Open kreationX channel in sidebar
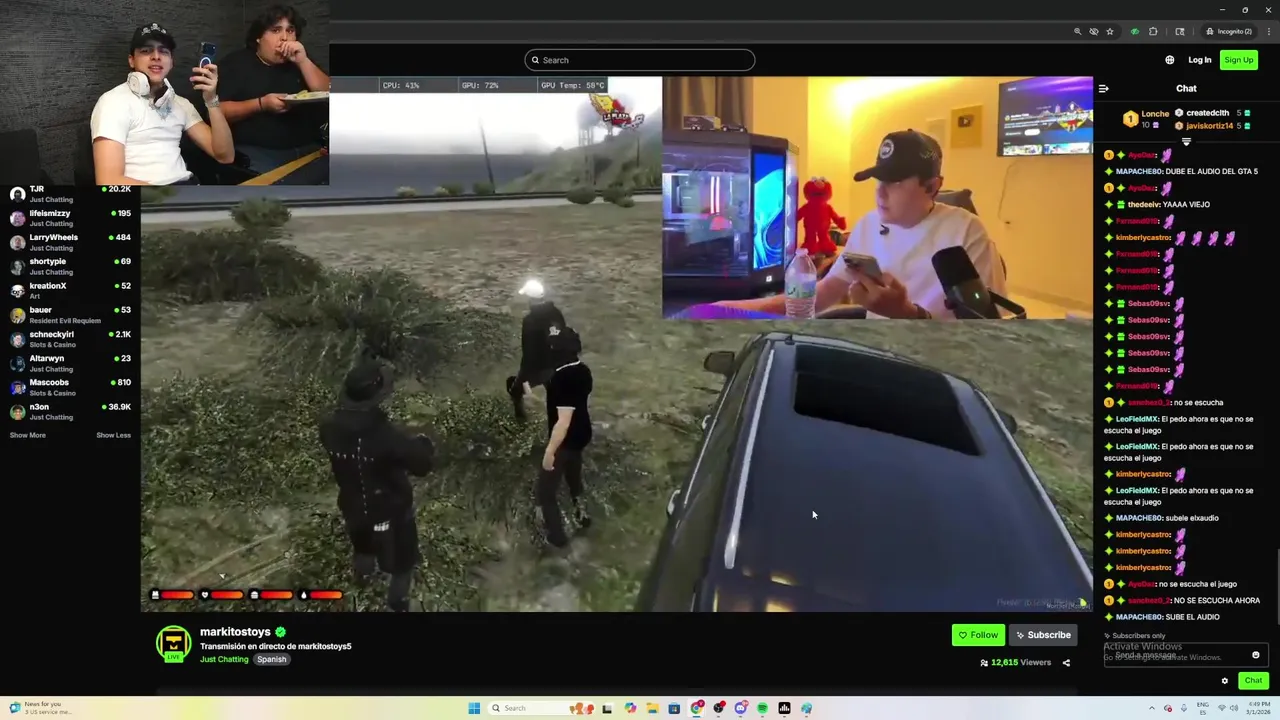The width and height of the screenshot is (1280, 720). click(x=70, y=290)
